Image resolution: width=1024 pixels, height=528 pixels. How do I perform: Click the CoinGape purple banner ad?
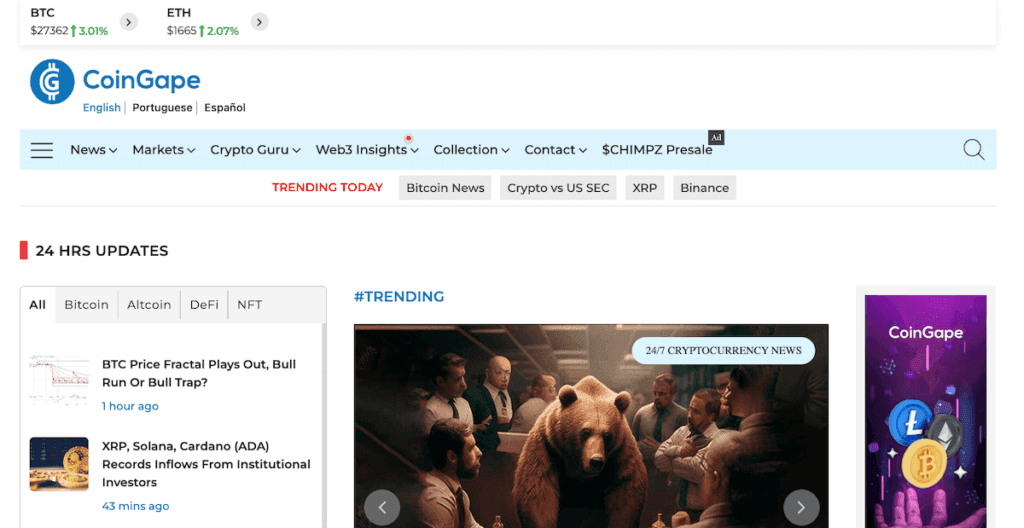tap(925, 410)
